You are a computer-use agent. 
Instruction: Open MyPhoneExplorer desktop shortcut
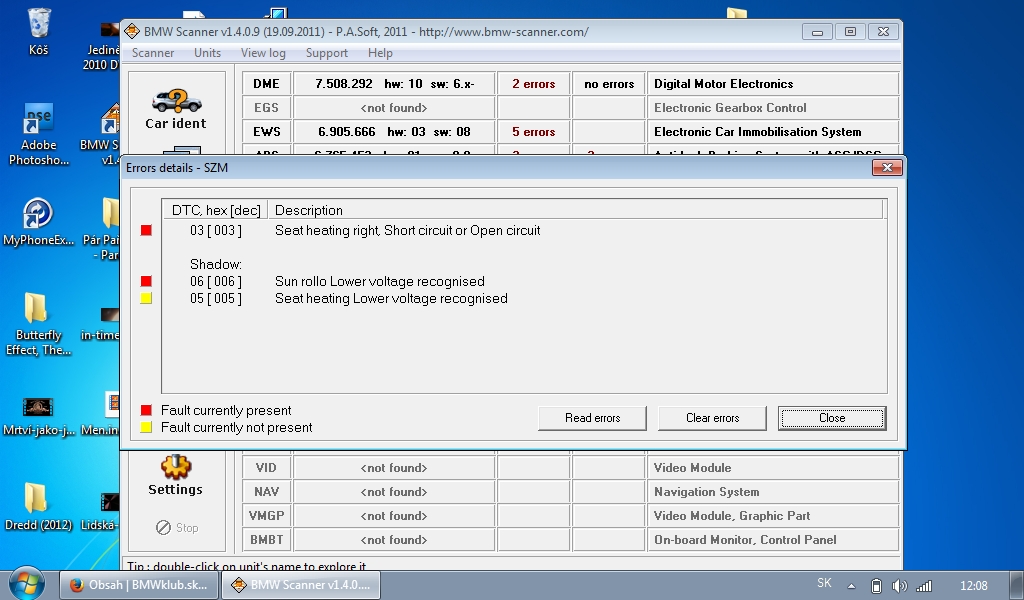(x=38, y=213)
